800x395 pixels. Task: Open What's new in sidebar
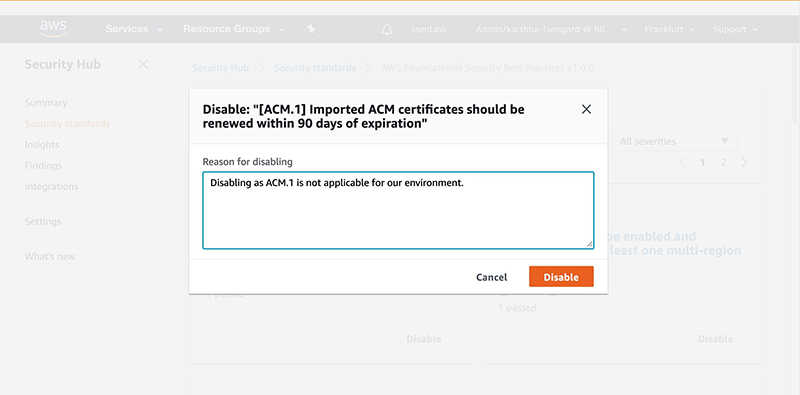point(50,256)
